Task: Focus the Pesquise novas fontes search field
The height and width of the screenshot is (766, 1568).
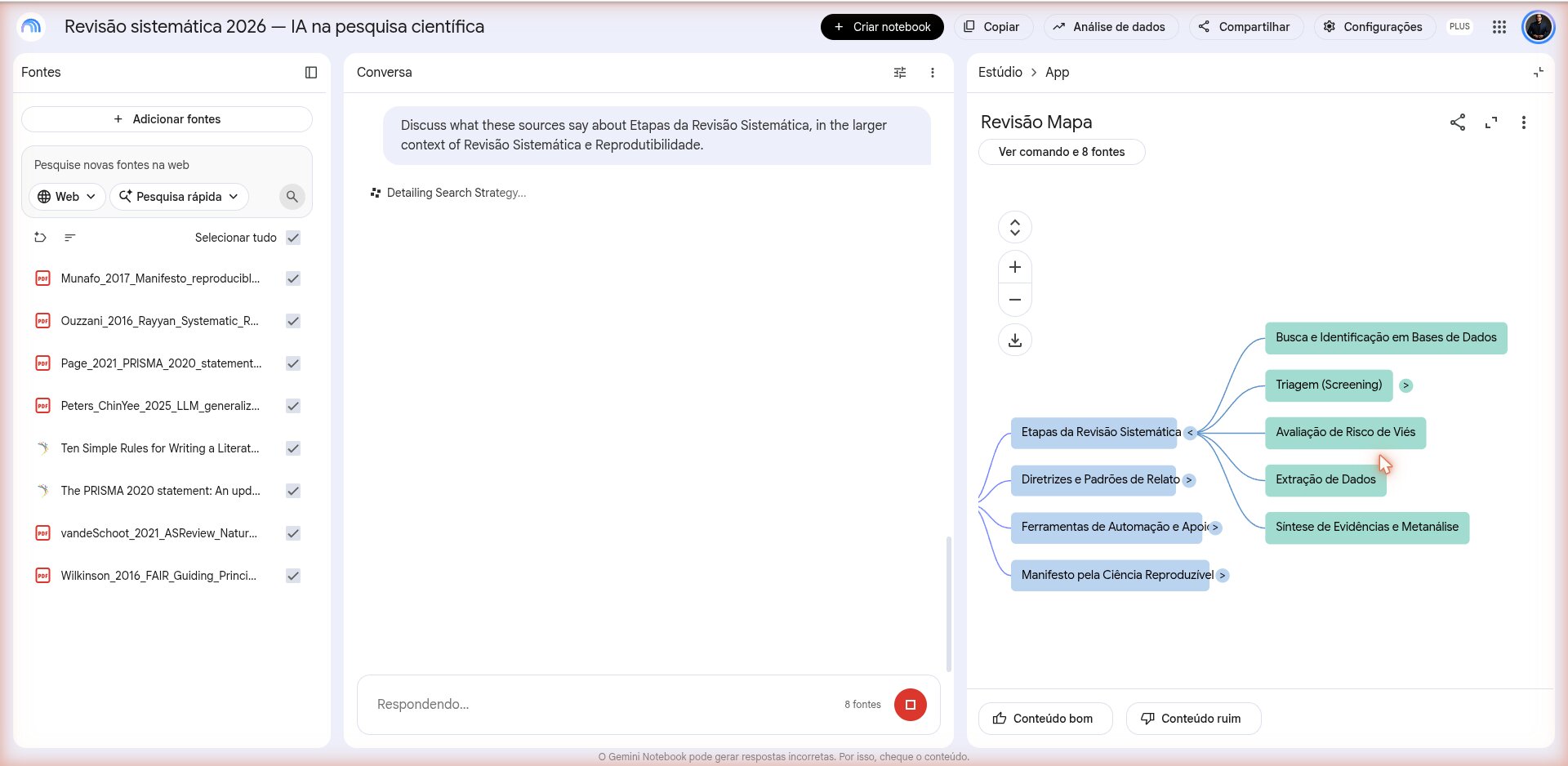Action: click(x=167, y=165)
